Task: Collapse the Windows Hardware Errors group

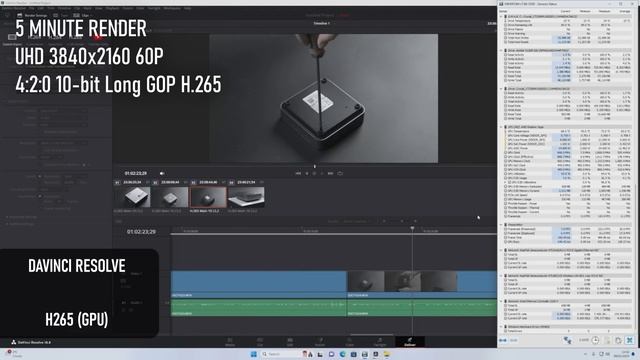Action: [502, 327]
